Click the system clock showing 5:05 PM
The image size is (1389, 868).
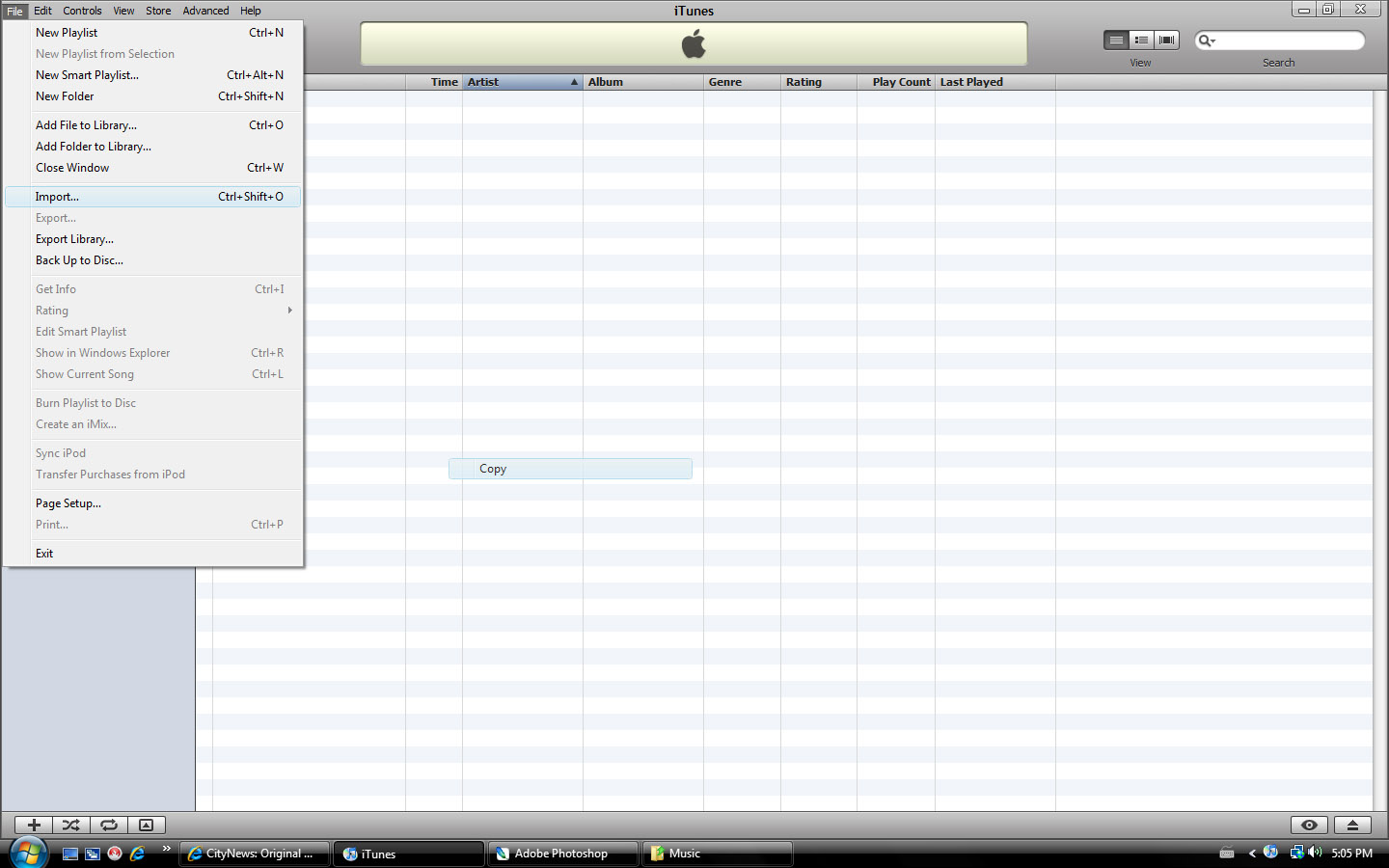tap(1351, 854)
